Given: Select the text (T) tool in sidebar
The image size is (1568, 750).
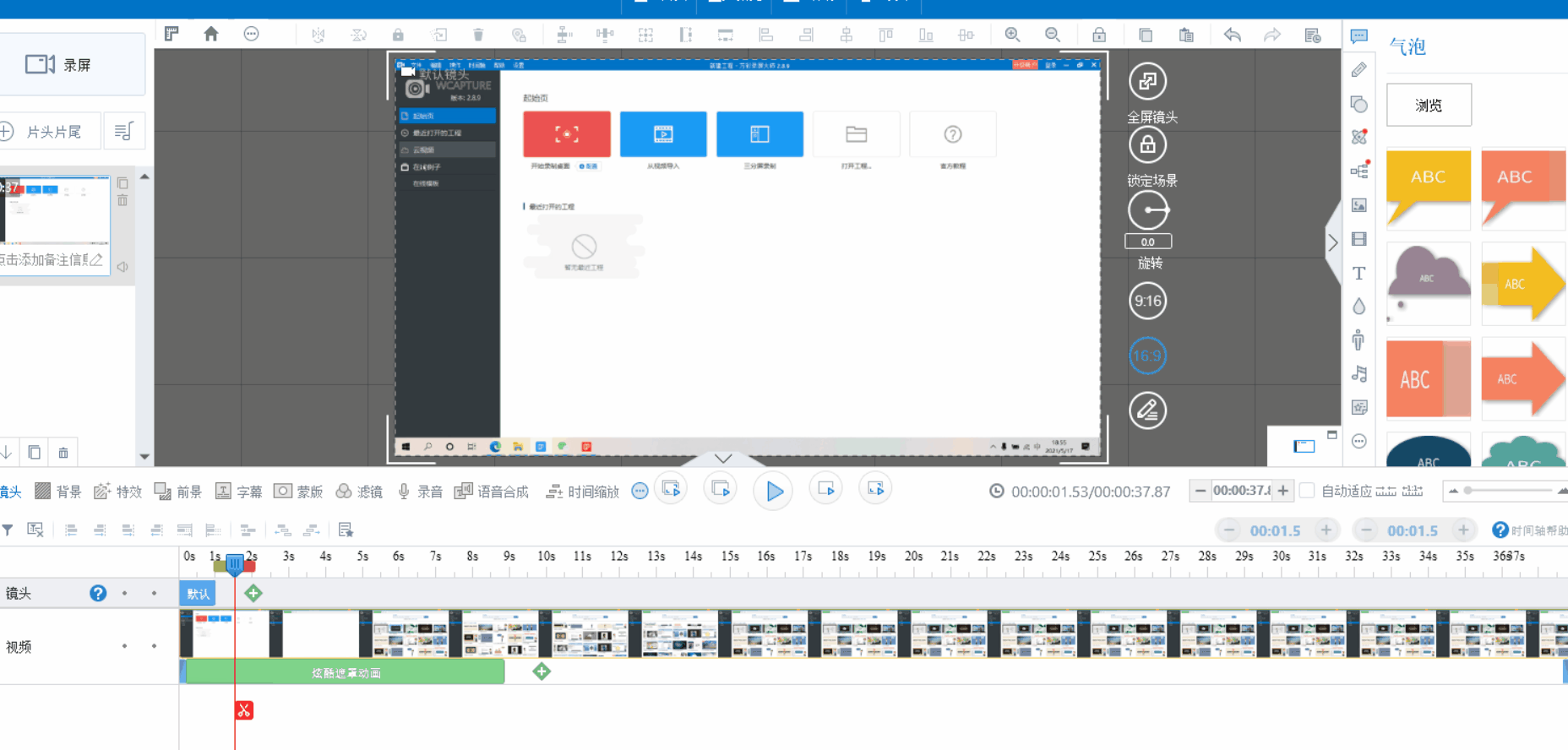Looking at the screenshot, I should [x=1359, y=273].
